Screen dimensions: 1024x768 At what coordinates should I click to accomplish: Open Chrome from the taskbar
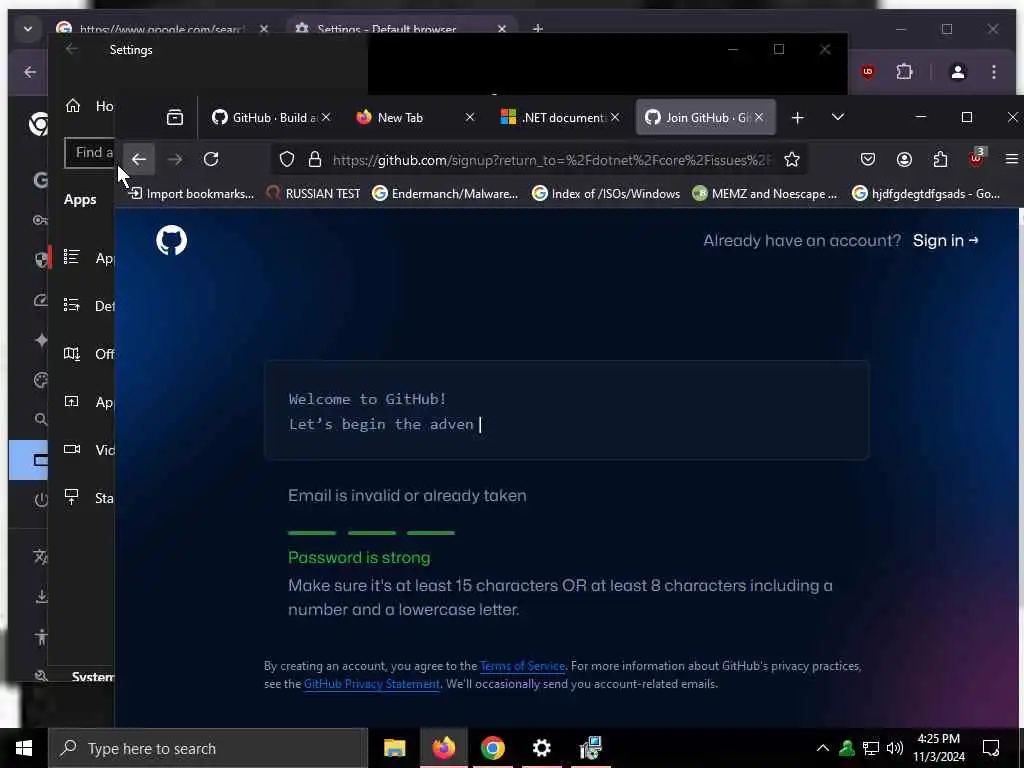(492, 748)
